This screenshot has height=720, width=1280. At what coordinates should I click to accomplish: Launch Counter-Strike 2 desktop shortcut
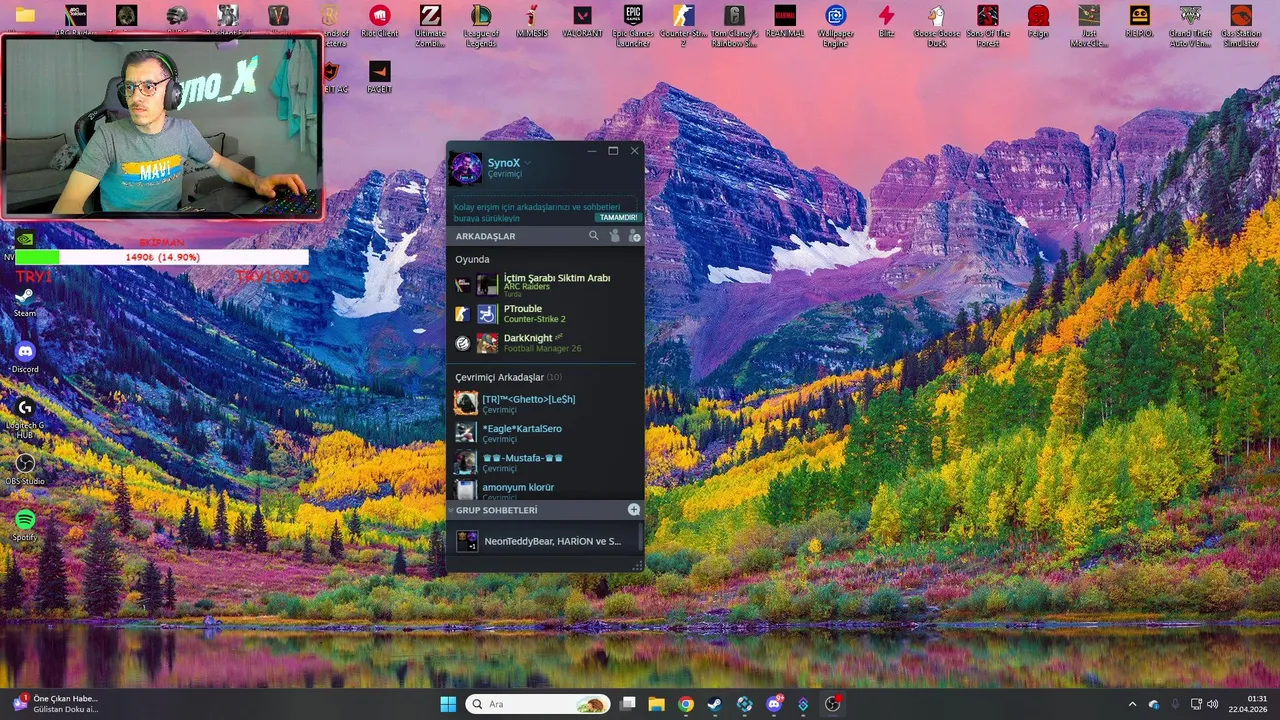pos(683,25)
